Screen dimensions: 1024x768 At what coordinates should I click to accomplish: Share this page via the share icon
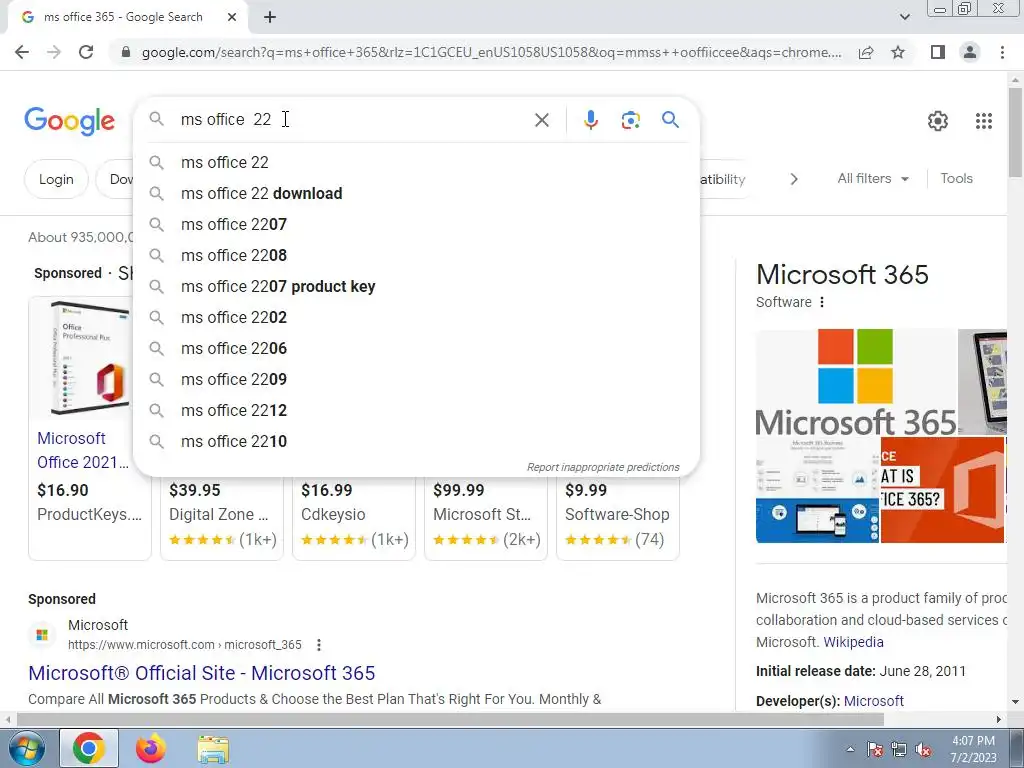(x=866, y=52)
